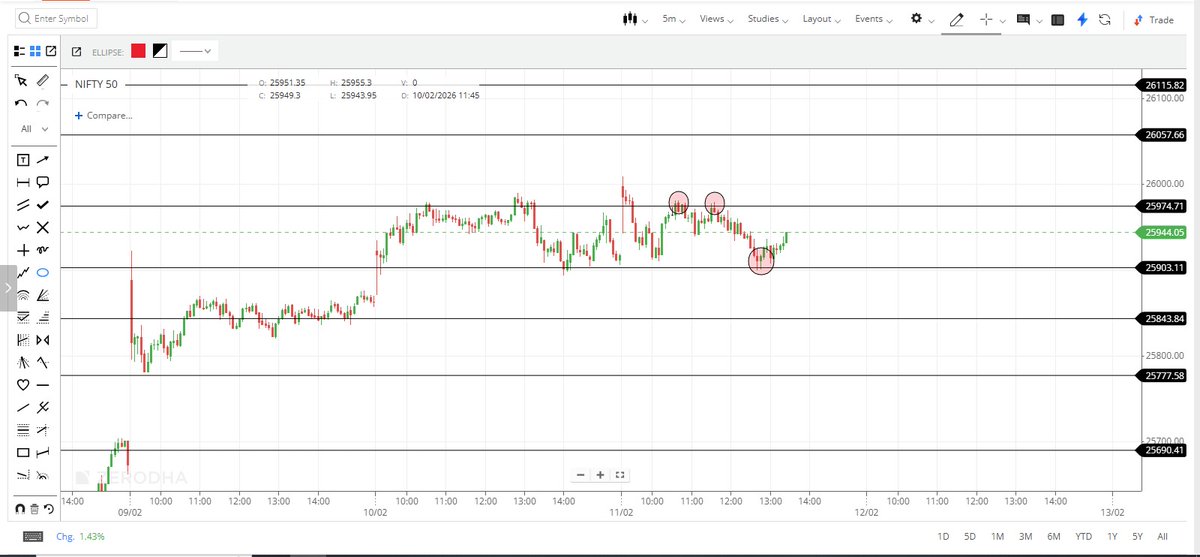This screenshot has height=557, width=1200.
Task: Select the Crossline plus tool
Action: point(24,249)
